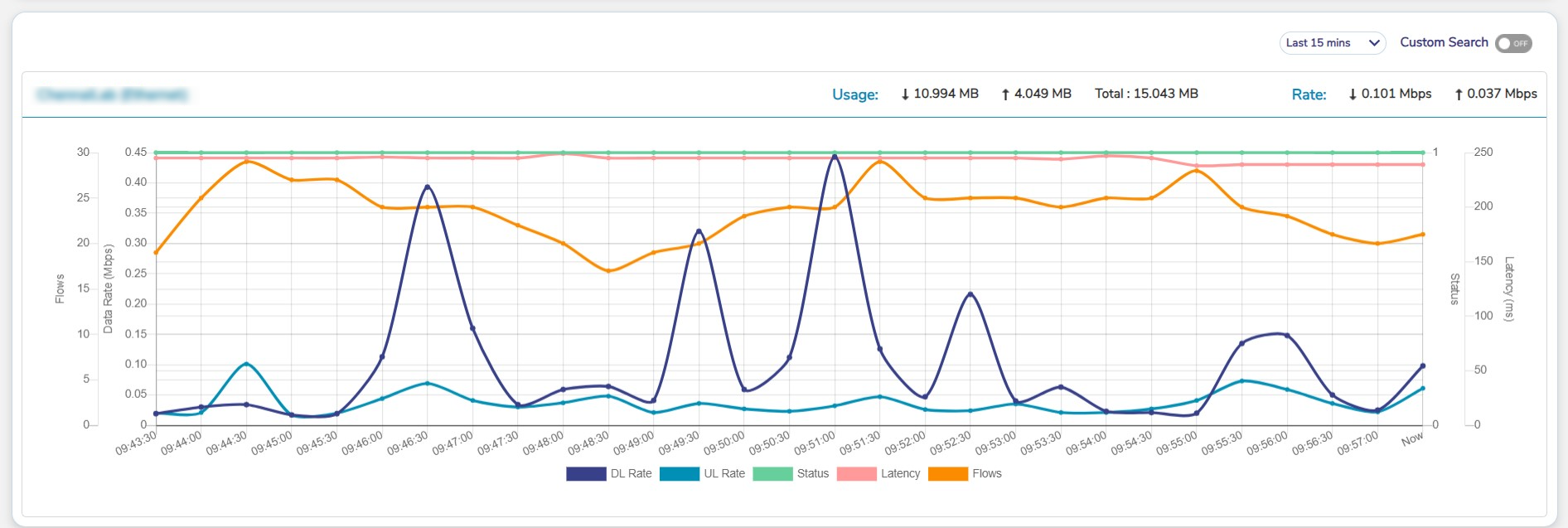Toggle Latency series using its legend swatch
Screen dimensions: 1568x528
pyautogui.click(x=857, y=474)
